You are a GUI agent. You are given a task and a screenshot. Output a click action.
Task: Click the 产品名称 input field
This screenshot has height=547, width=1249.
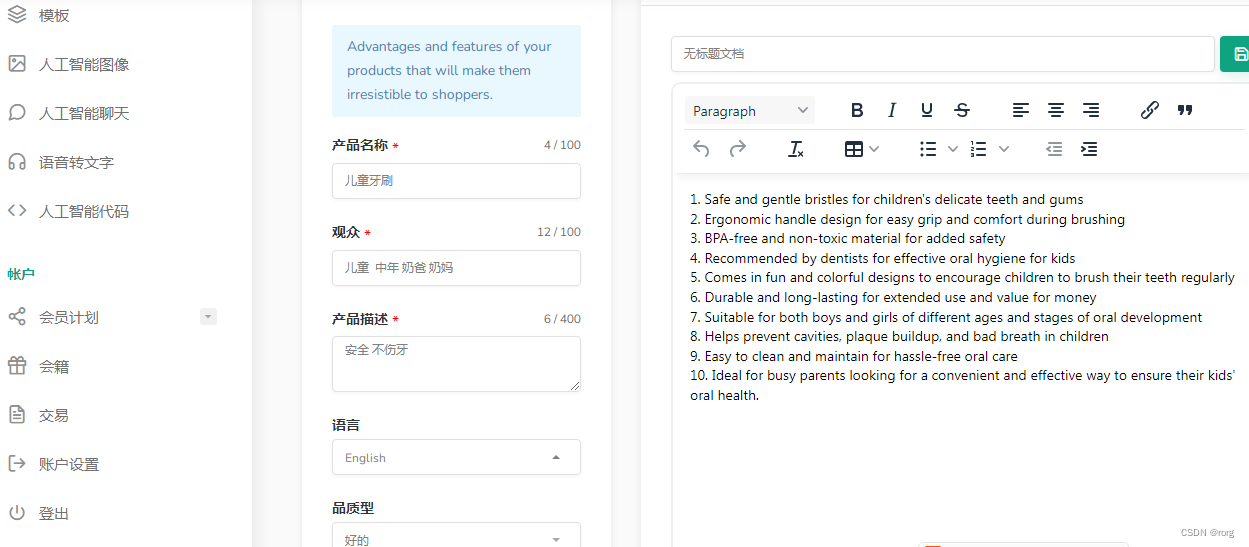tap(456, 181)
